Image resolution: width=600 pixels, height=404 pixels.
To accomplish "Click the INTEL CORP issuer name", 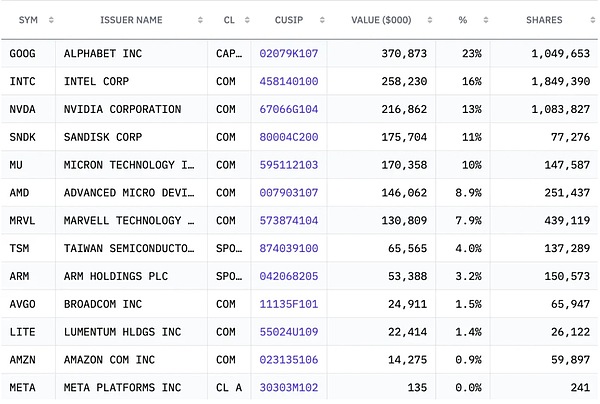I will click(x=96, y=81).
